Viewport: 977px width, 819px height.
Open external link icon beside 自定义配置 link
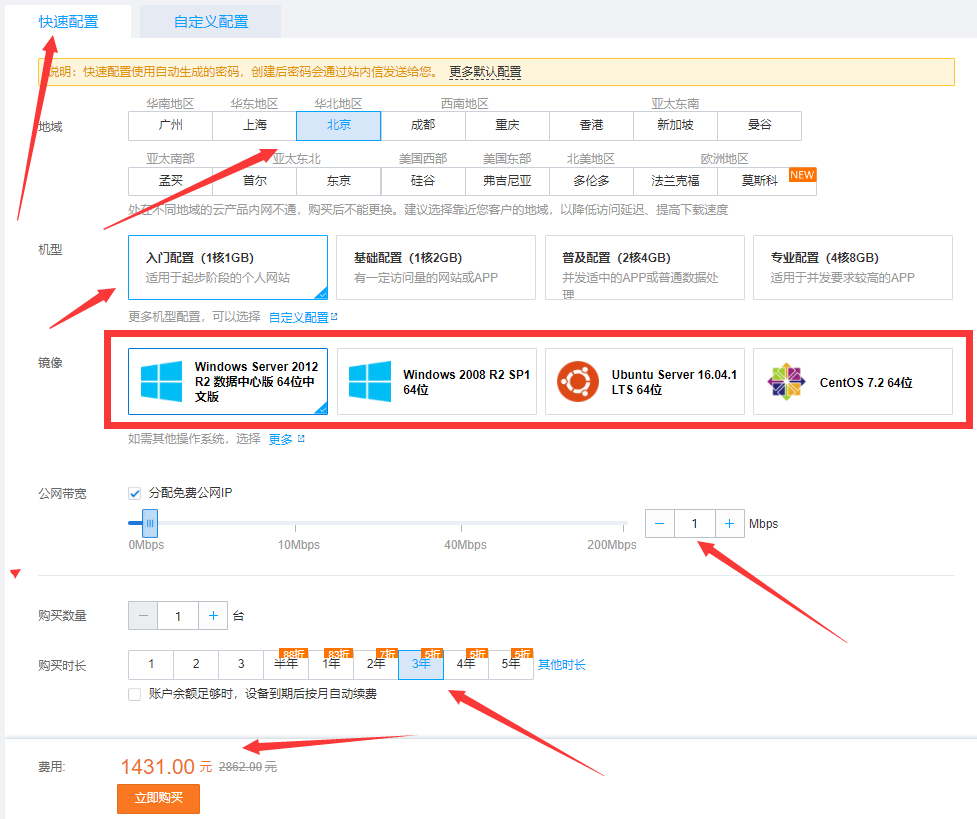335,317
